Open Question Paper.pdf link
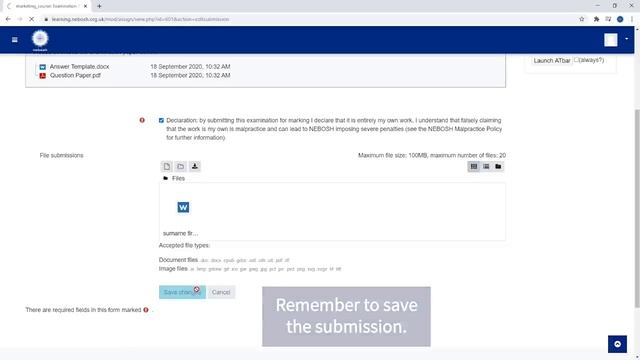The height and width of the screenshot is (360, 640). coord(75,76)
